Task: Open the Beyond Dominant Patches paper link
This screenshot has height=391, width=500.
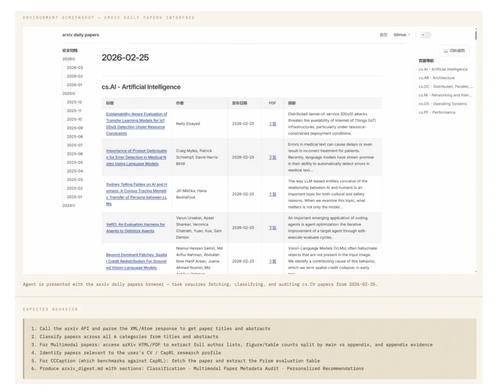Action: 136,261
